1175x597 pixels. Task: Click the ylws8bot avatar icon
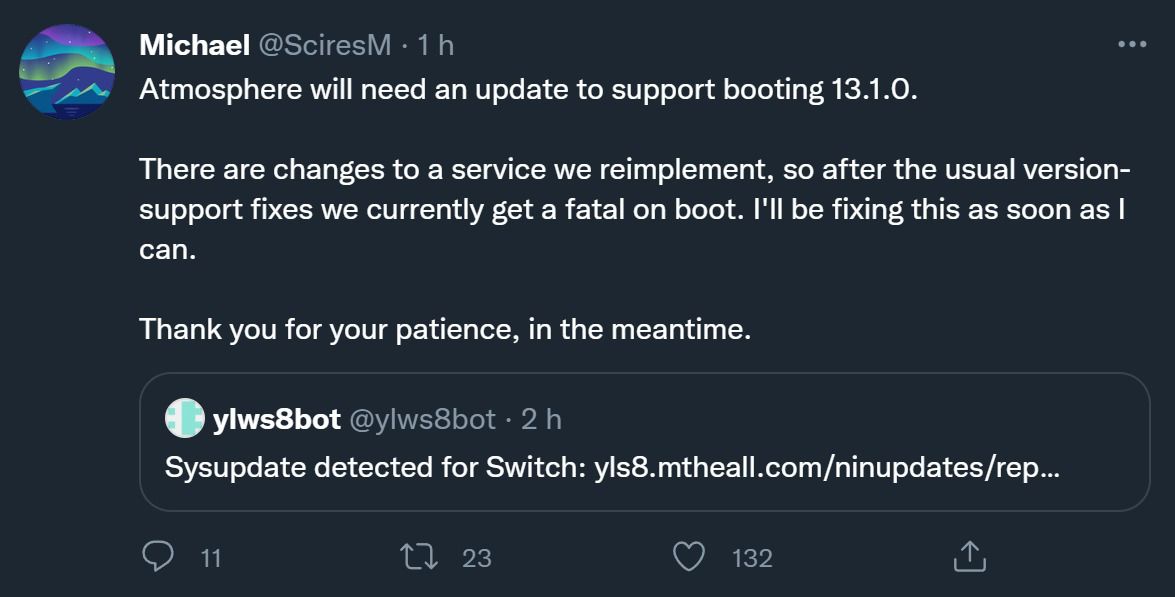click(184, 419)
